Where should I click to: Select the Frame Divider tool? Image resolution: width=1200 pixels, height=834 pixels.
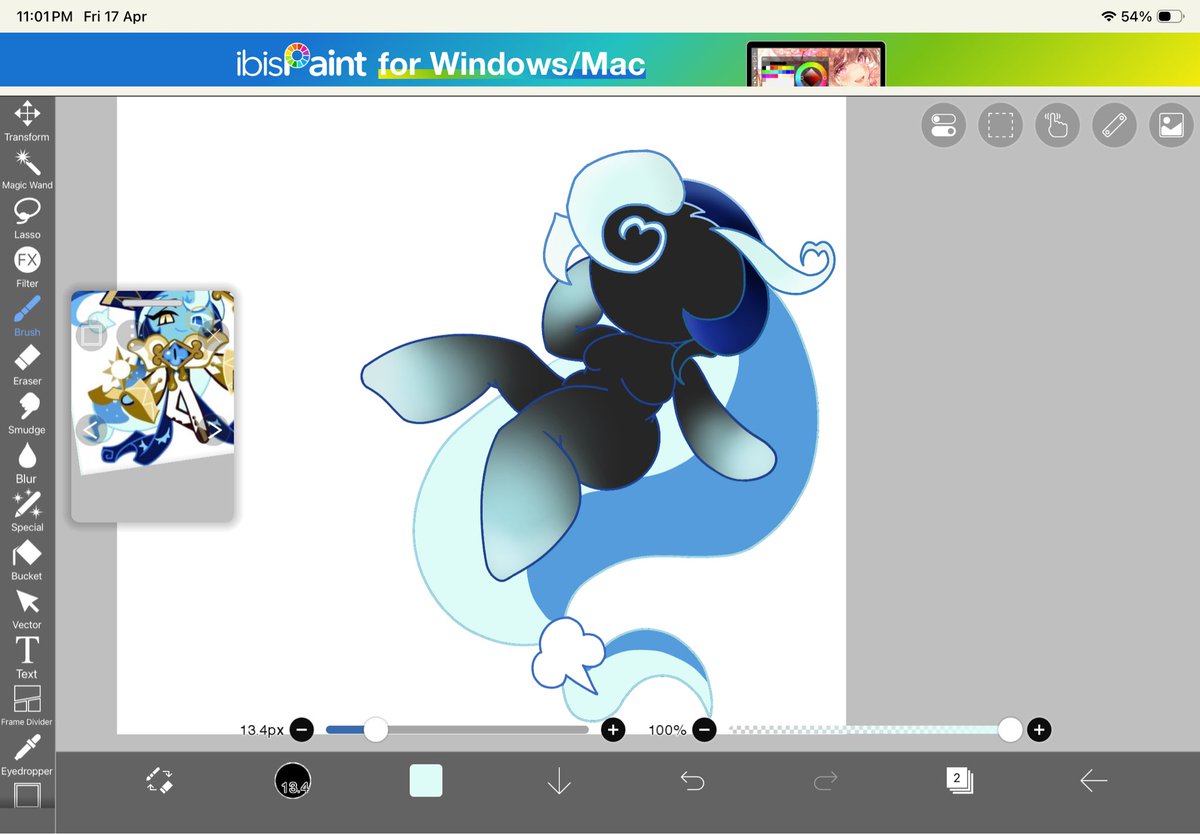point(27,706)
